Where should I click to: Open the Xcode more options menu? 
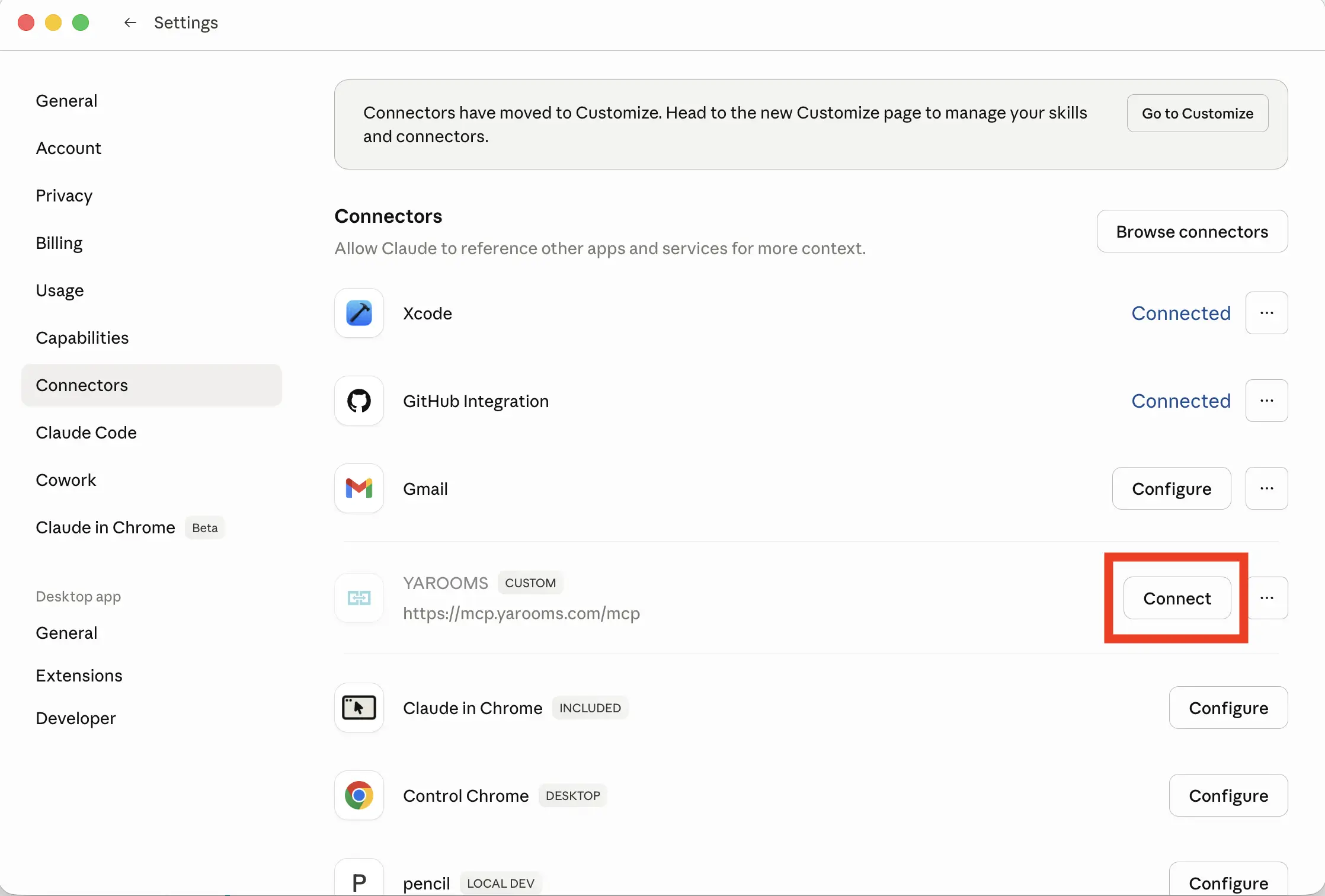pyautogui.click(x=1266, y=313)
